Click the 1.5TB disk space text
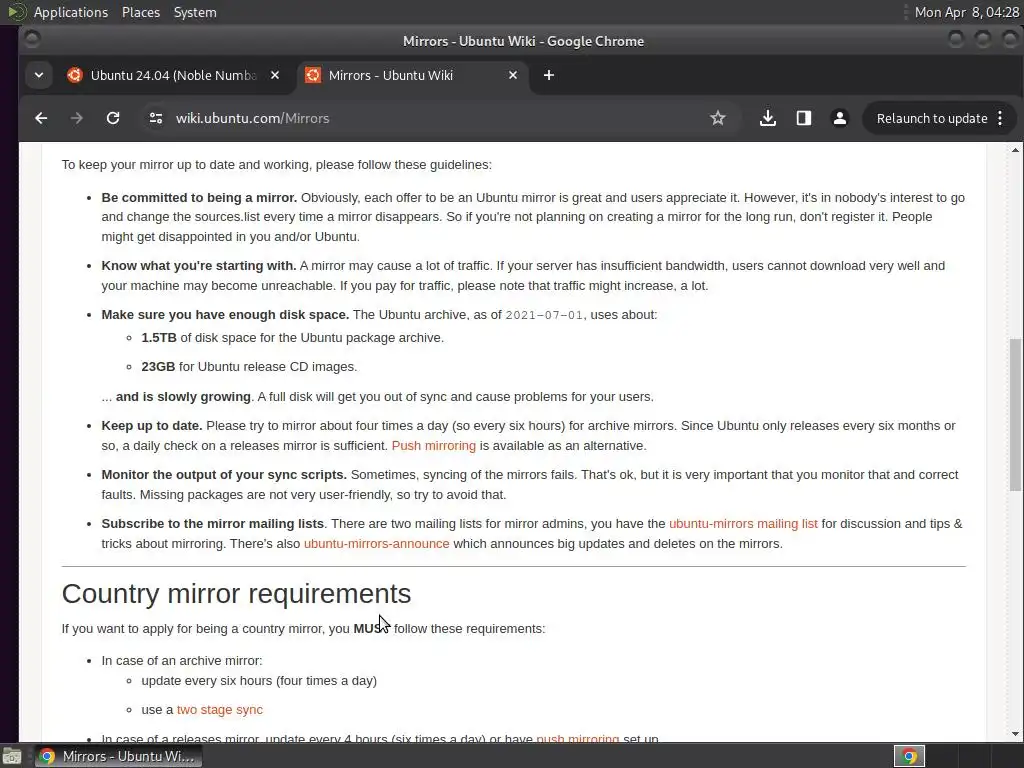Screen dimensions: 1024x768 point(293,338)
